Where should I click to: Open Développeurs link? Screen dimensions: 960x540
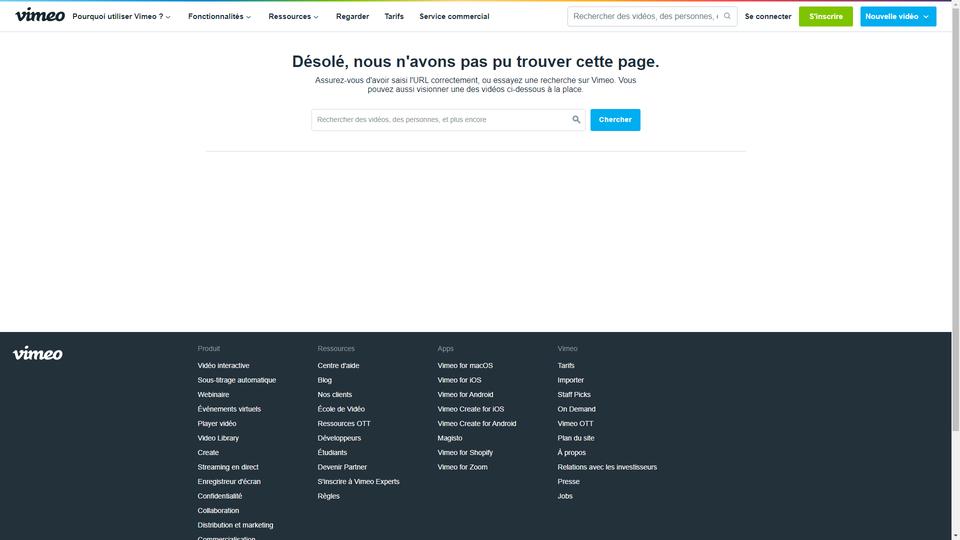pos(339,438)
